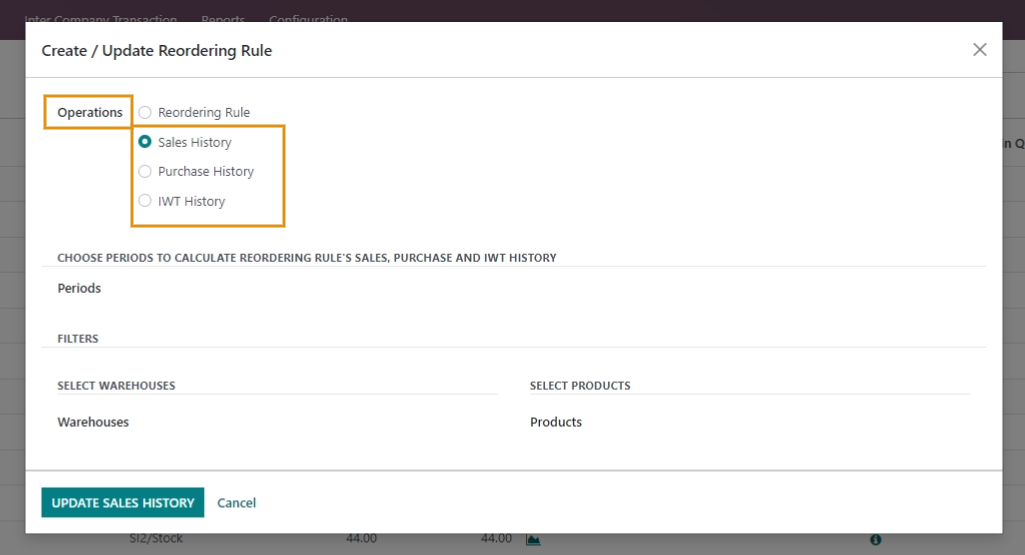
Task: Click the Operations label
Action: (90, 112)
